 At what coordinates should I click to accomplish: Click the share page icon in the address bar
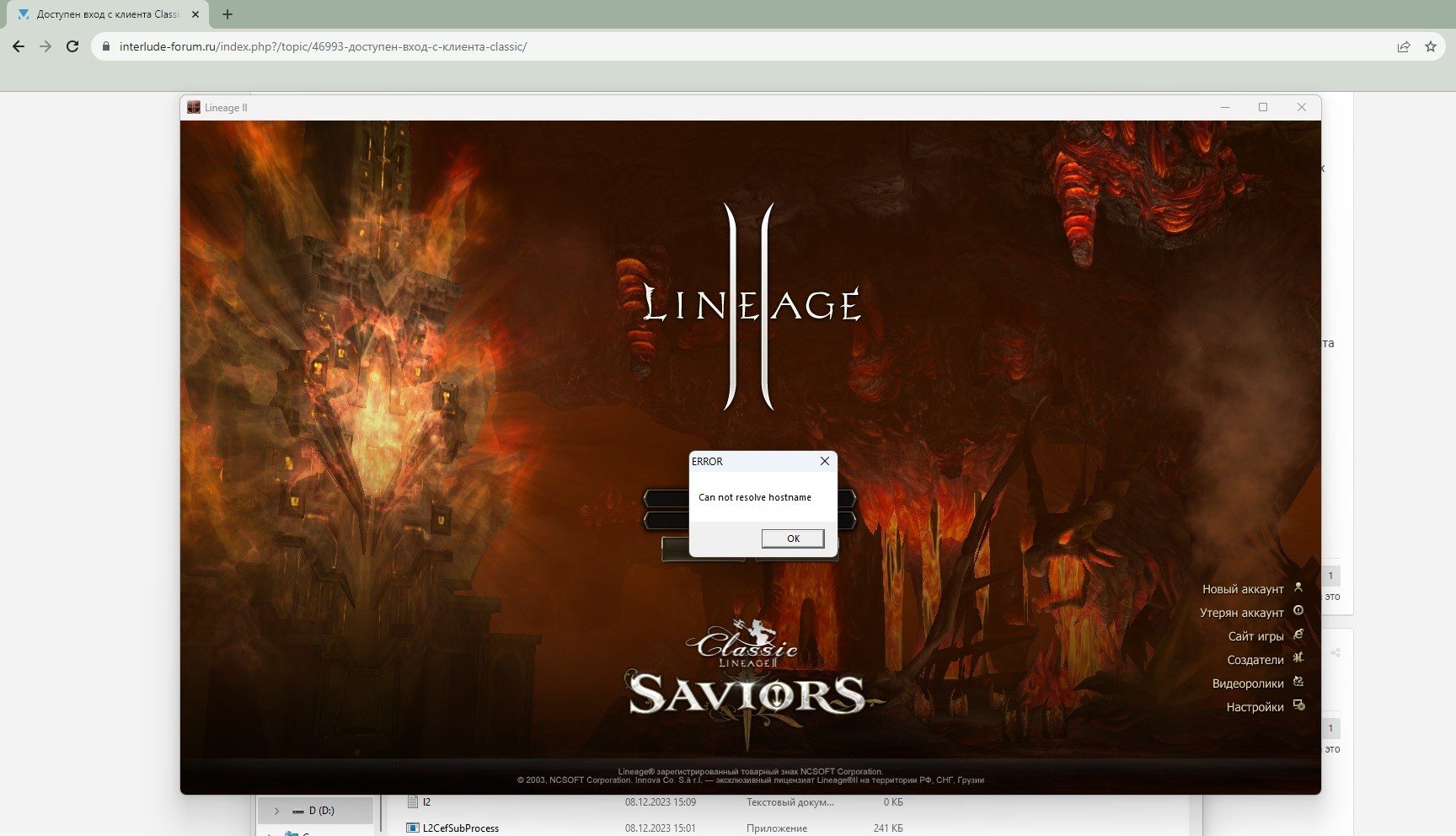click(x=1404, y=46)
